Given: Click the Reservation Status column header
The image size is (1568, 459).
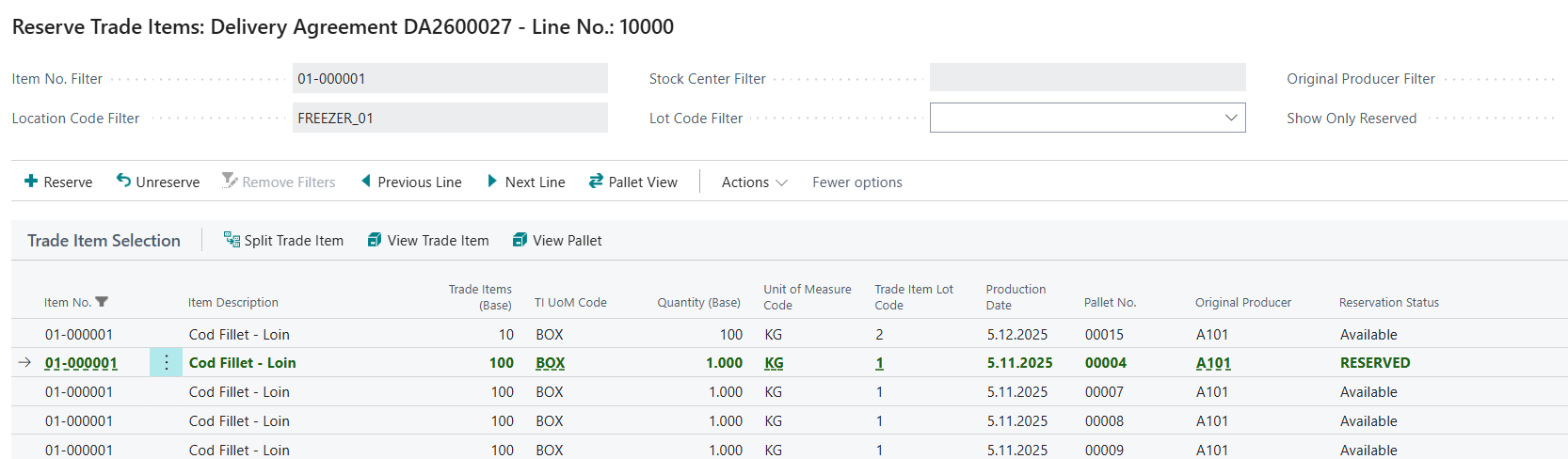Looking at the screenshot, I should point(1388,302).
